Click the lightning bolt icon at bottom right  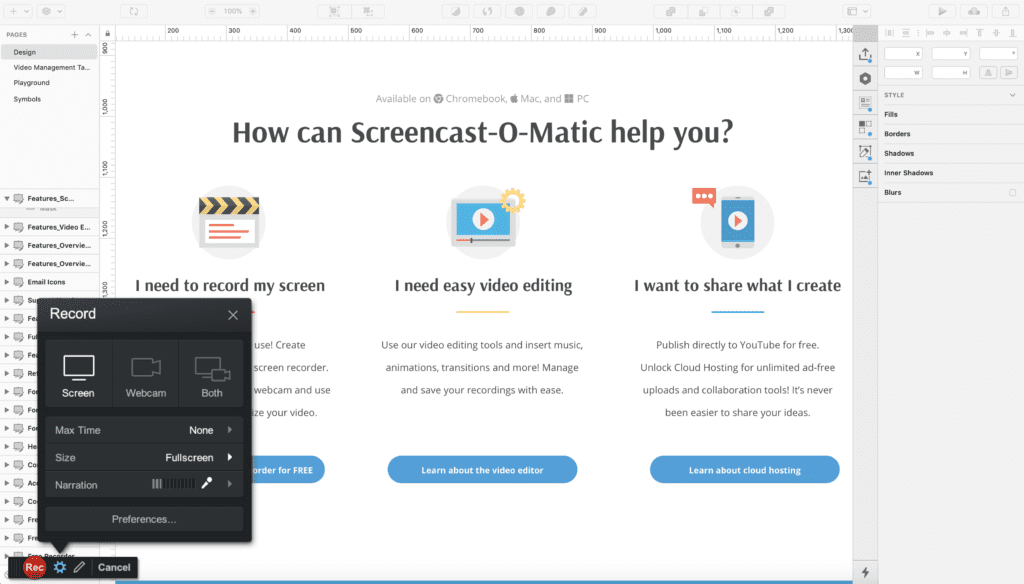pos(865,572)
